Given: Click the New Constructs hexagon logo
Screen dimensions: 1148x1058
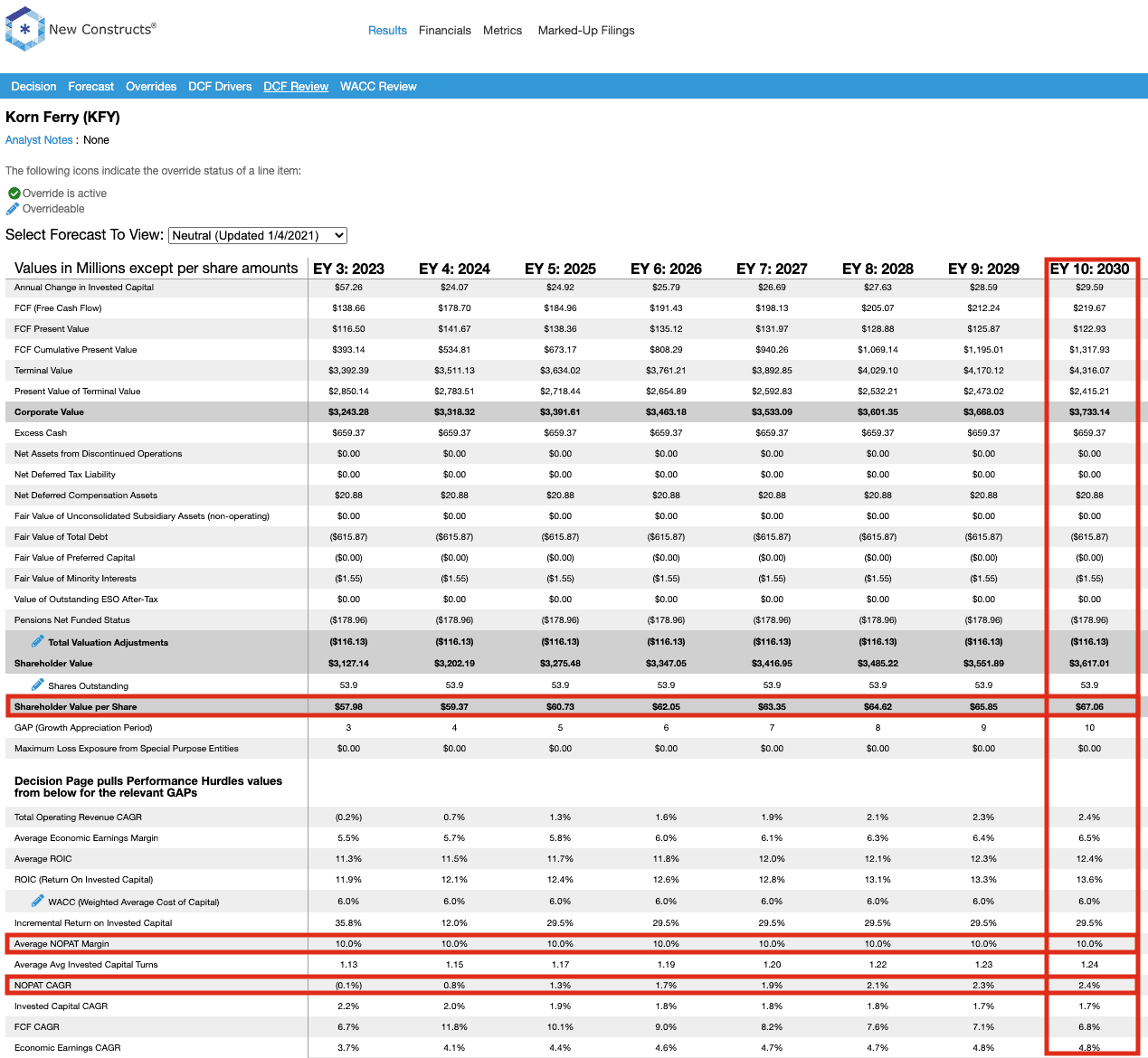Looking at the screenshot, I should pos(24,29).
